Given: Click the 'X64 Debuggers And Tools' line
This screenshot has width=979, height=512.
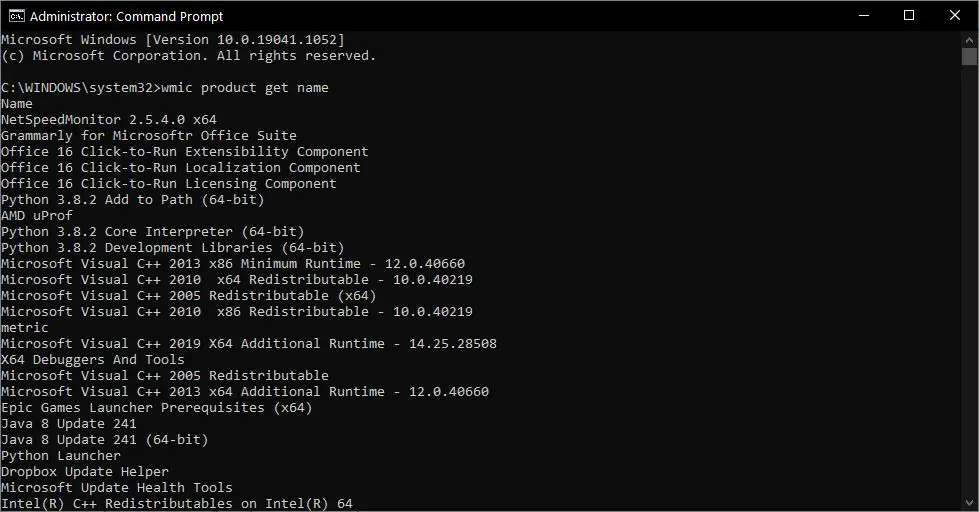Looking at the screenshot, I should (92, 360).
